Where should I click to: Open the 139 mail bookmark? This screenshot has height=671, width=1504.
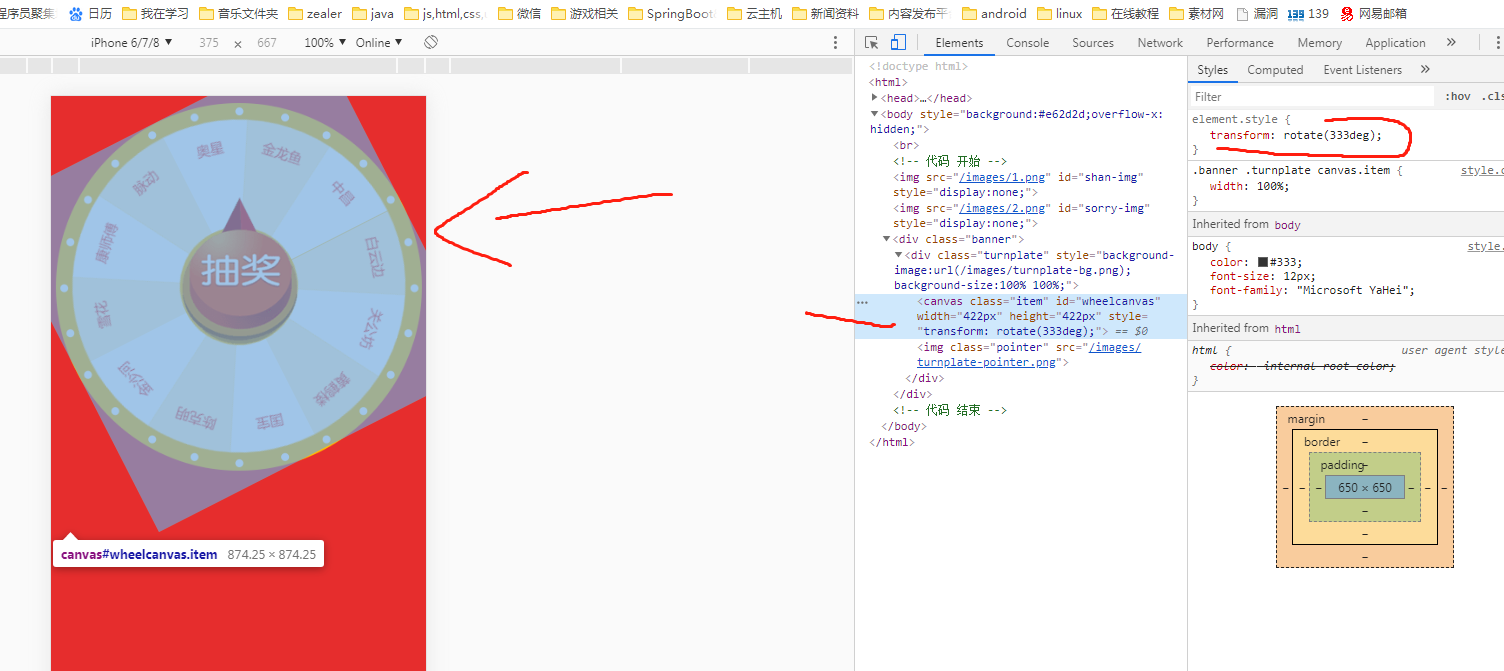[x=1308, y=14]
